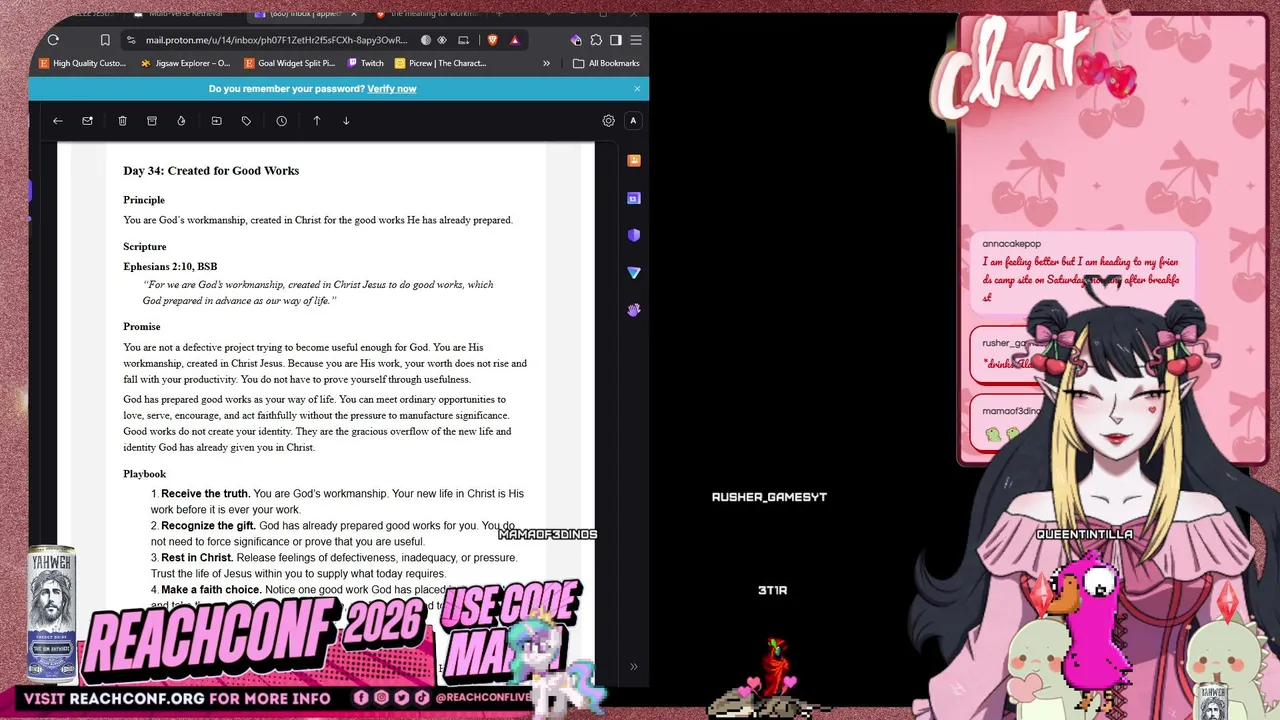Image resolution: width=1280 pixels, height=720 pixels.
Task: Archive the open email
Action: [152, 121]
